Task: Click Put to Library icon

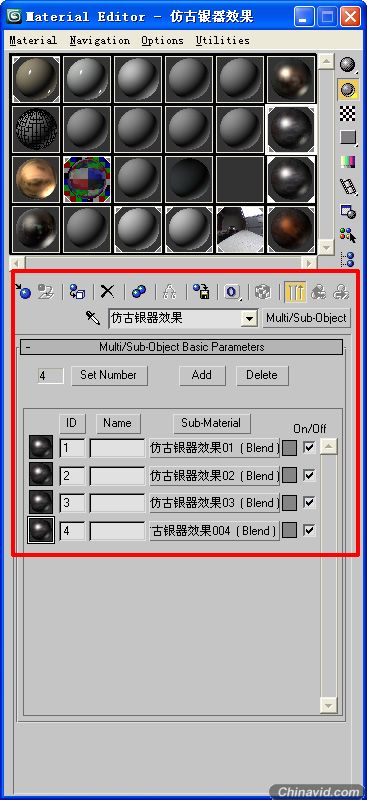Action: tap(201, 291)
